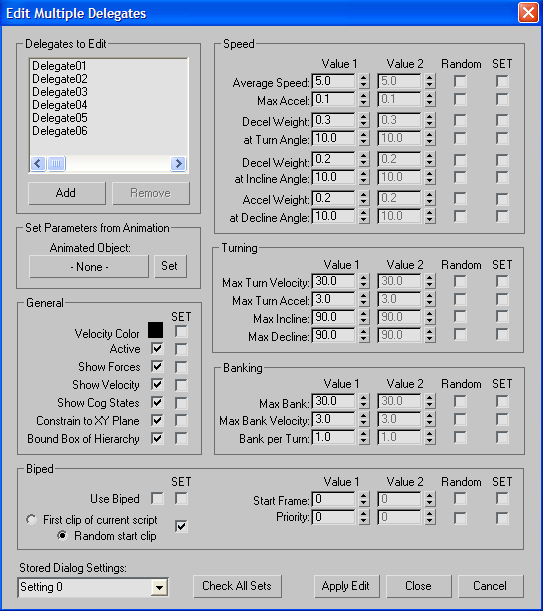Increase Start Frame Value 1 spinner
This screenshot has height=611, width=543.
(364, 496)
